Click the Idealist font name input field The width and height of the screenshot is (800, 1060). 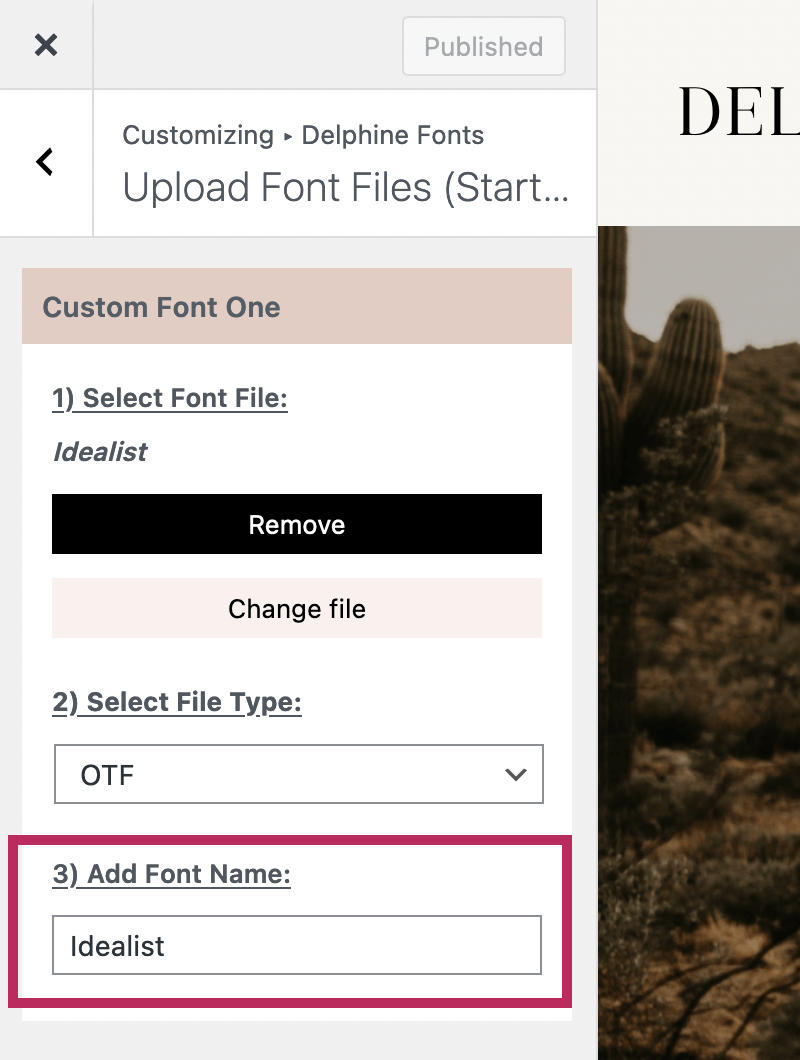click(297, 945)
